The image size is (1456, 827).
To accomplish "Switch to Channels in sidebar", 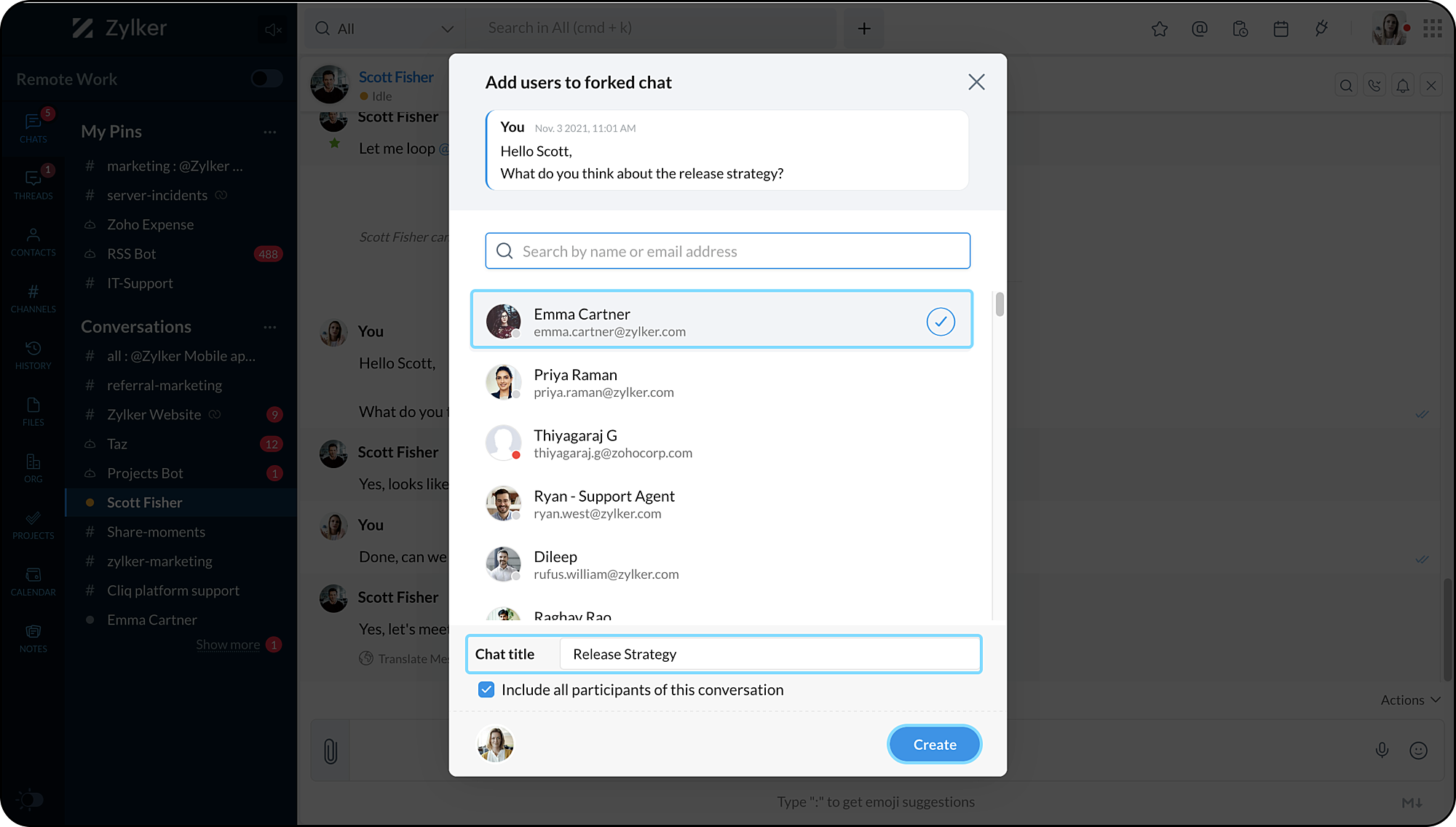I will (x=33, y=298).
